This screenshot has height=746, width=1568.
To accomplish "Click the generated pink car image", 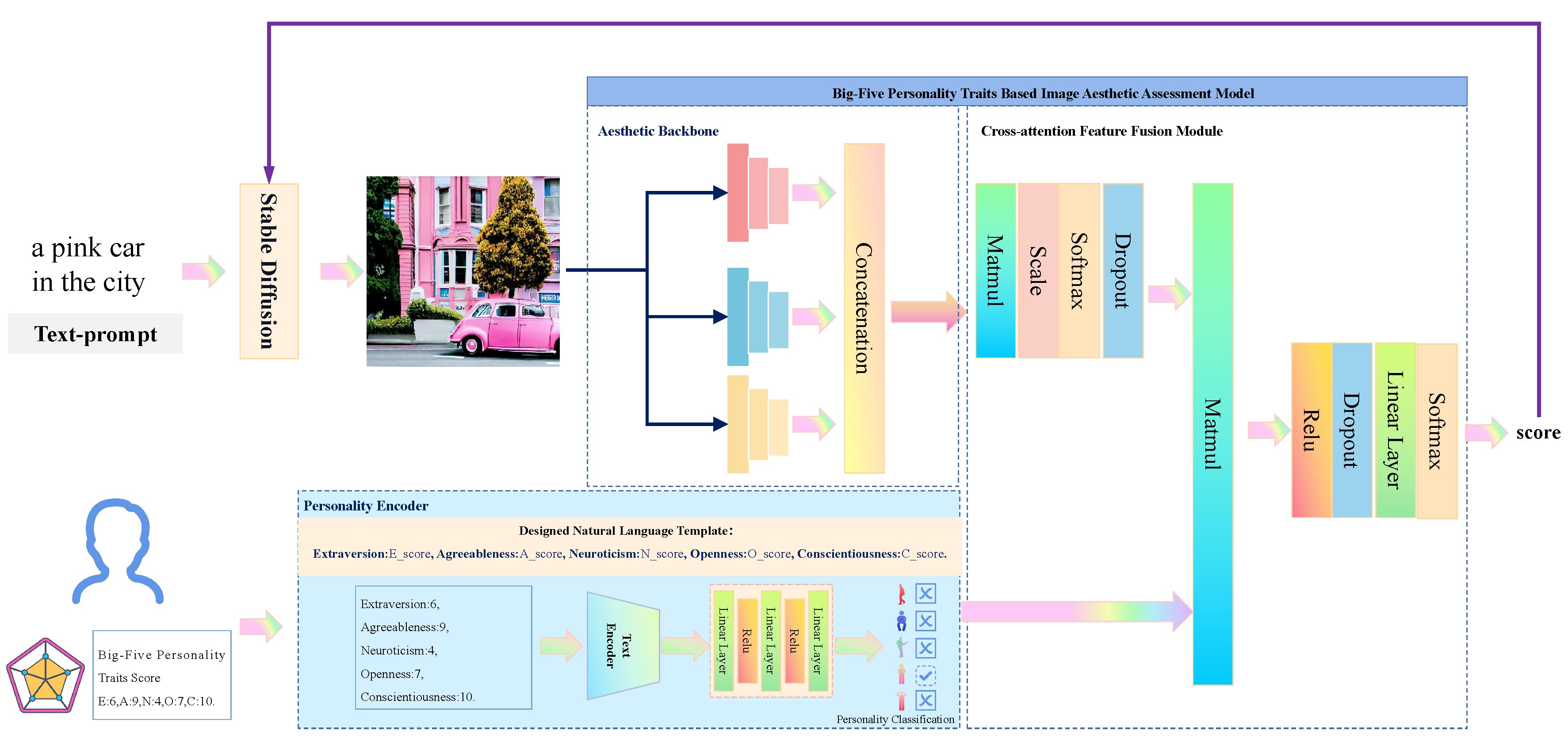I will tap(463, 271).
